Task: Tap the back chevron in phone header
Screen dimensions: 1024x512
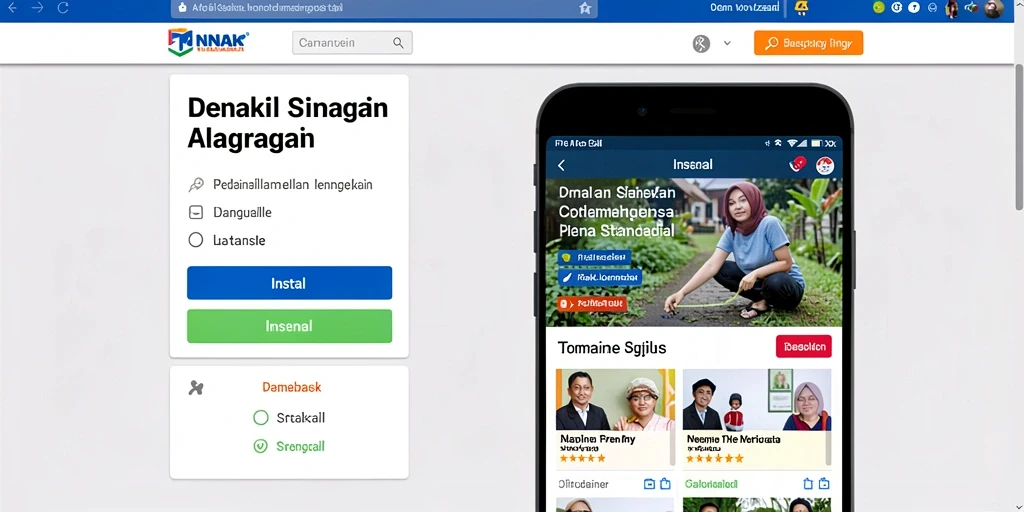Action: coord(561,165)
